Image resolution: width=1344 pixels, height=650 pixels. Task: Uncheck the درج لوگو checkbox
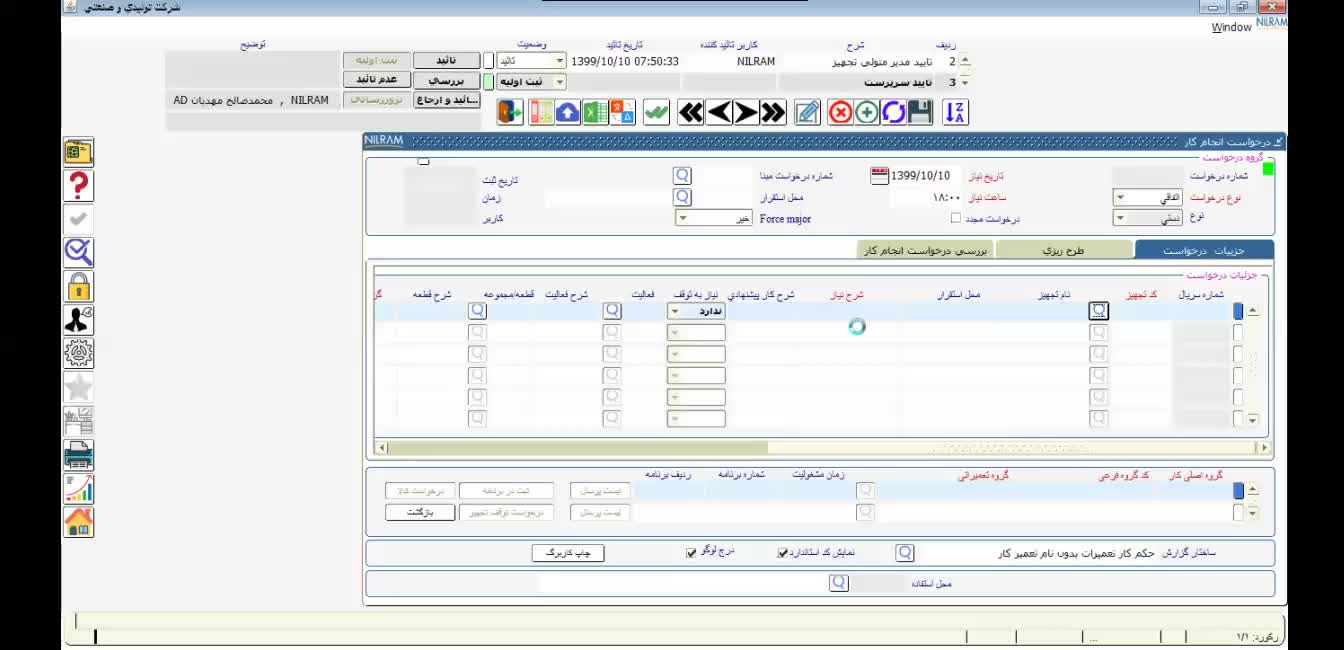click(690, 552)
